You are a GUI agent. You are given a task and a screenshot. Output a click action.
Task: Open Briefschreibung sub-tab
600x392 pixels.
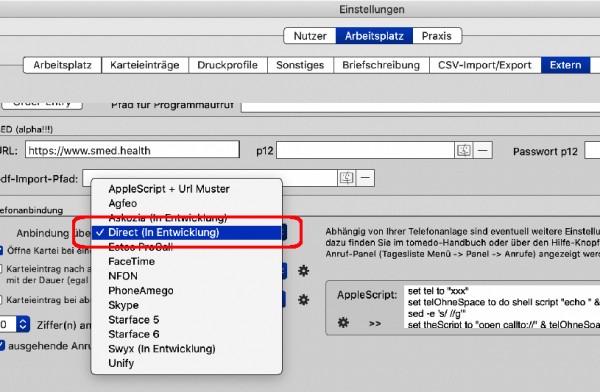click(381, 65)
